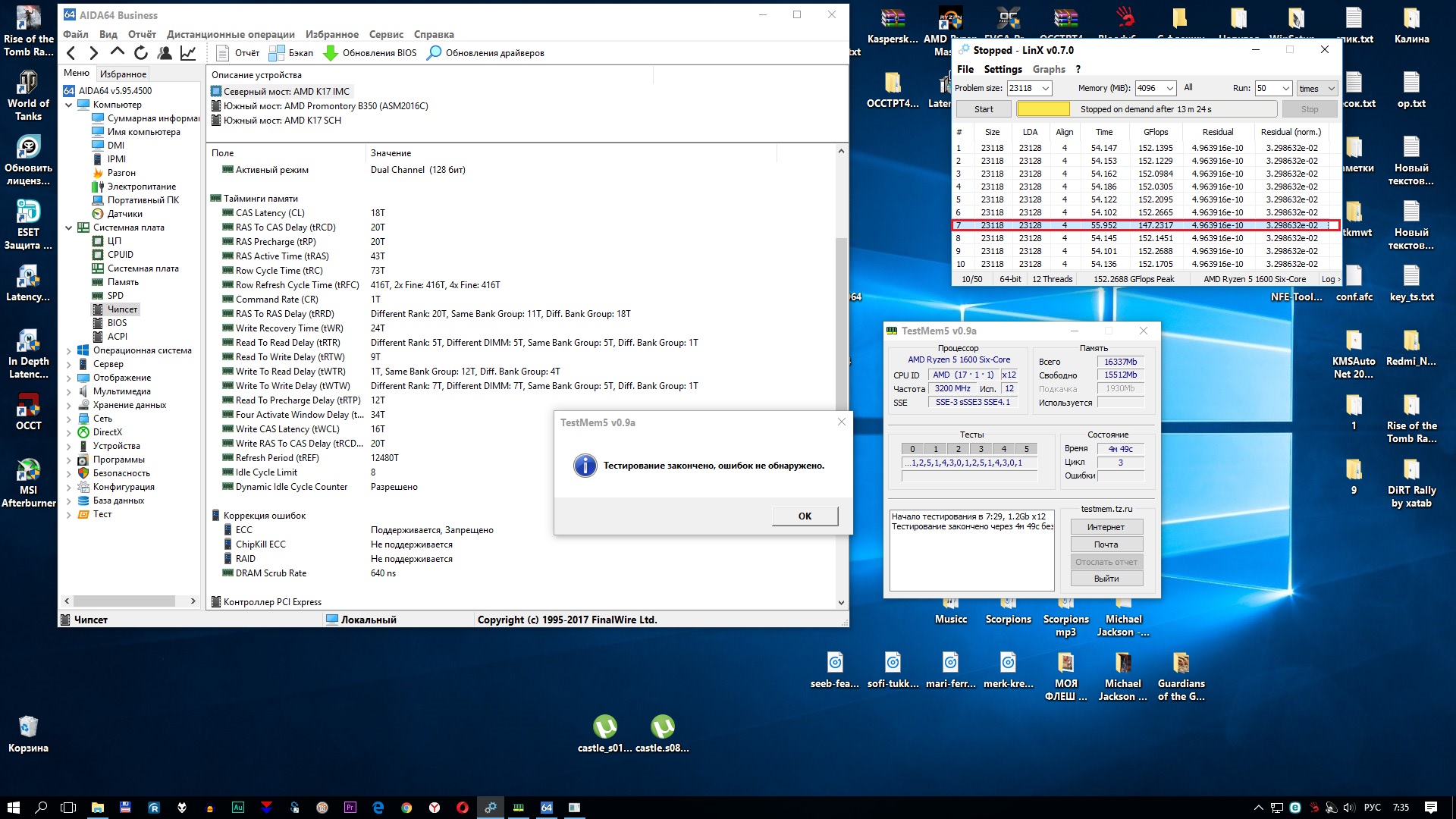This screenshot has height=819, width=1456.
Task: Click the AIDA64 refresh icon
Action: click(x=141, y=53)
